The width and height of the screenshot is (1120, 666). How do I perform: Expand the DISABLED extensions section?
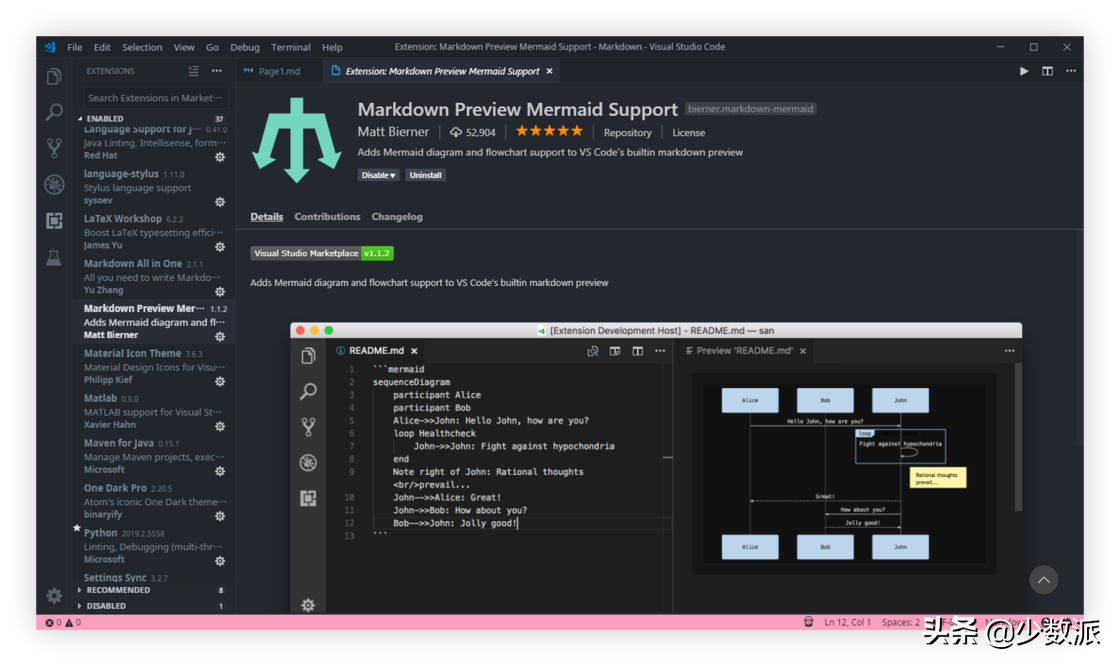(106, 606)
